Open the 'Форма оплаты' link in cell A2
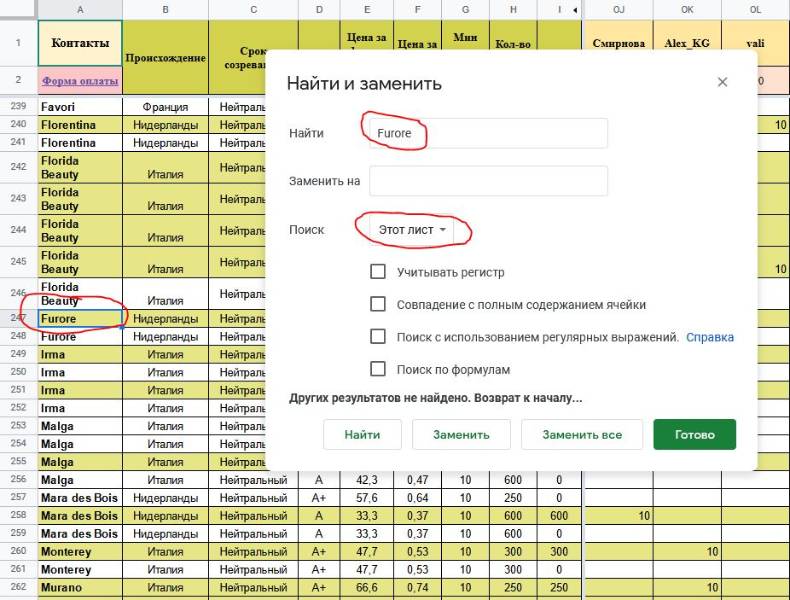790x600 pixels. pos(80,81)
